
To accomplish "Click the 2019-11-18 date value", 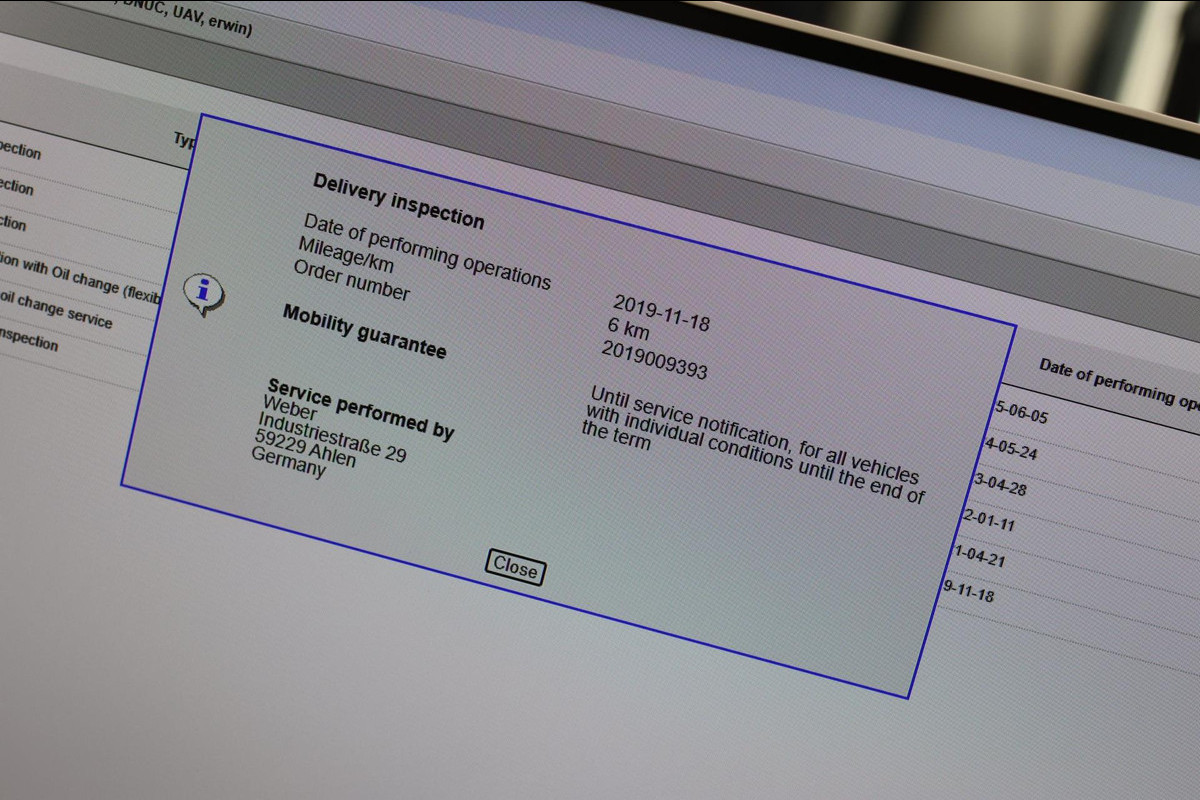I will (x=661, y=313).
